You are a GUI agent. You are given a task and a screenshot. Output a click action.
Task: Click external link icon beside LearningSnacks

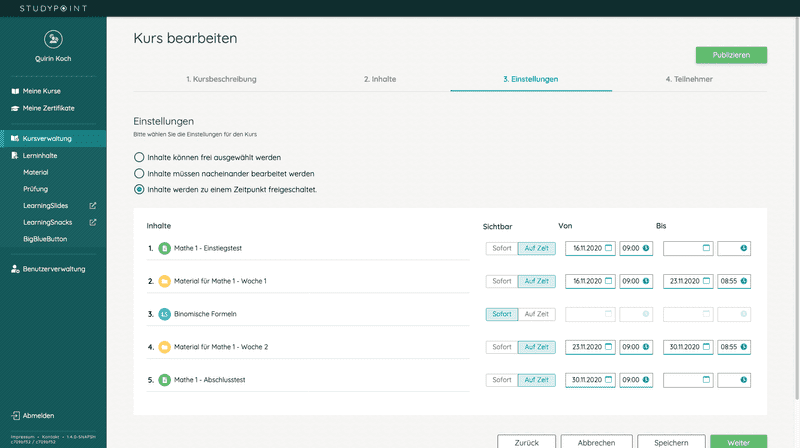point(93,223)
